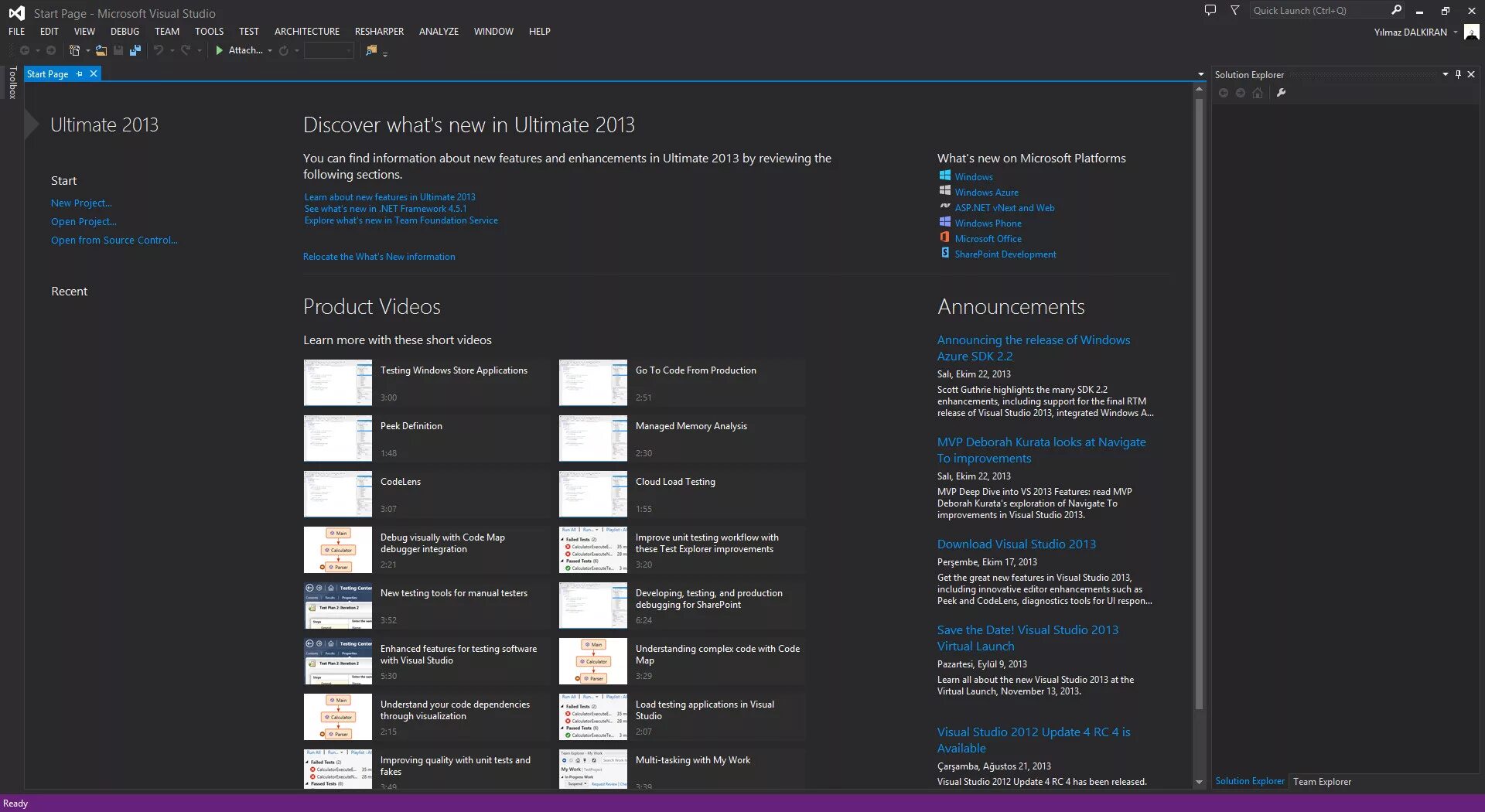The width and height of the screenshot is (1485, 812).
Task: Click the New Project... link
Action: [81, 203]
